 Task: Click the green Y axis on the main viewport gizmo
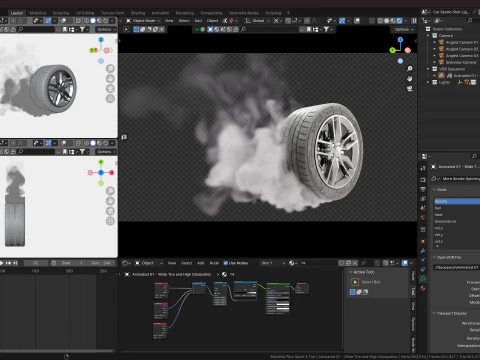392,50
